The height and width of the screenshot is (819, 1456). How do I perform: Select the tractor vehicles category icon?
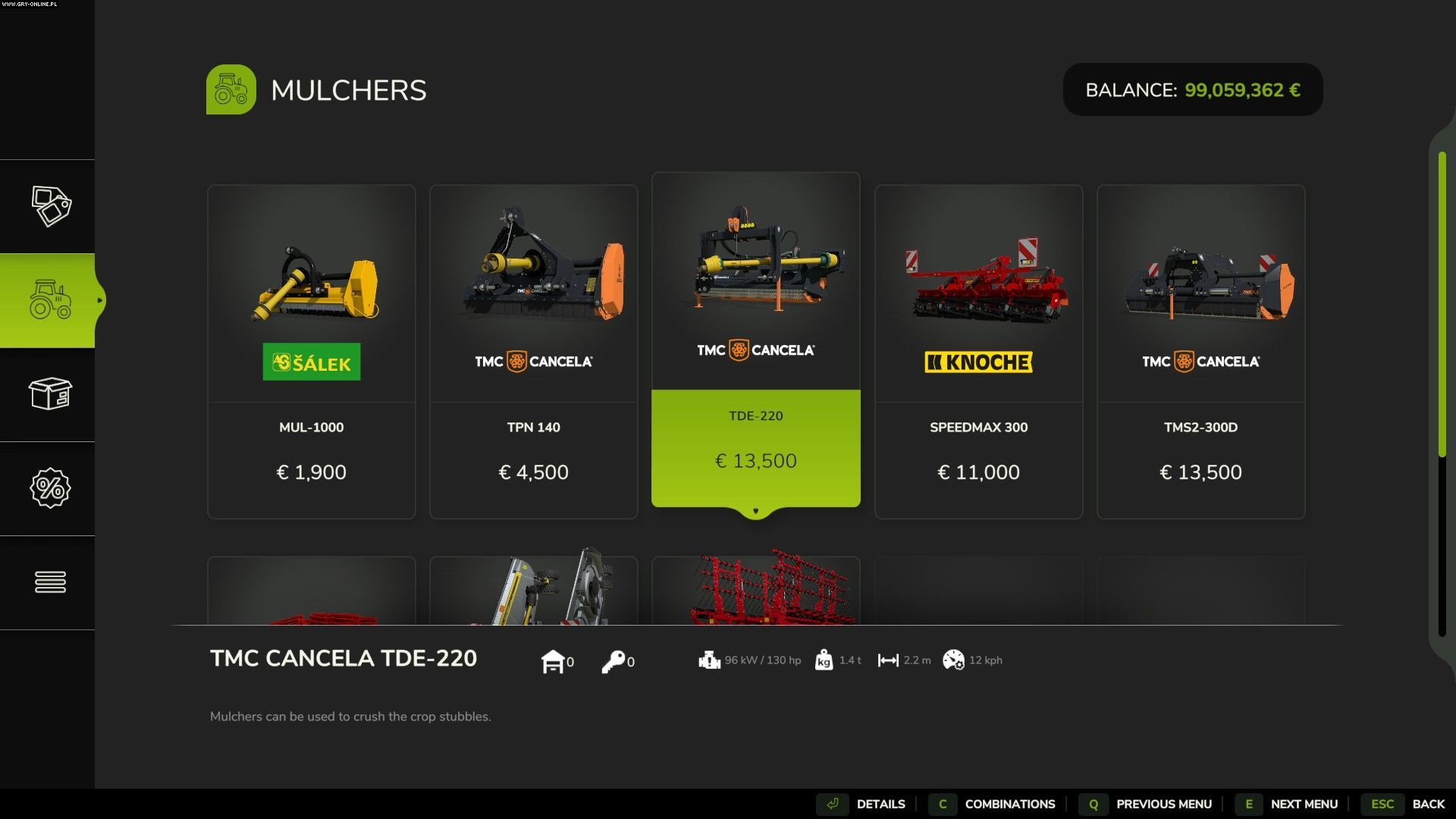coord(50,300)
